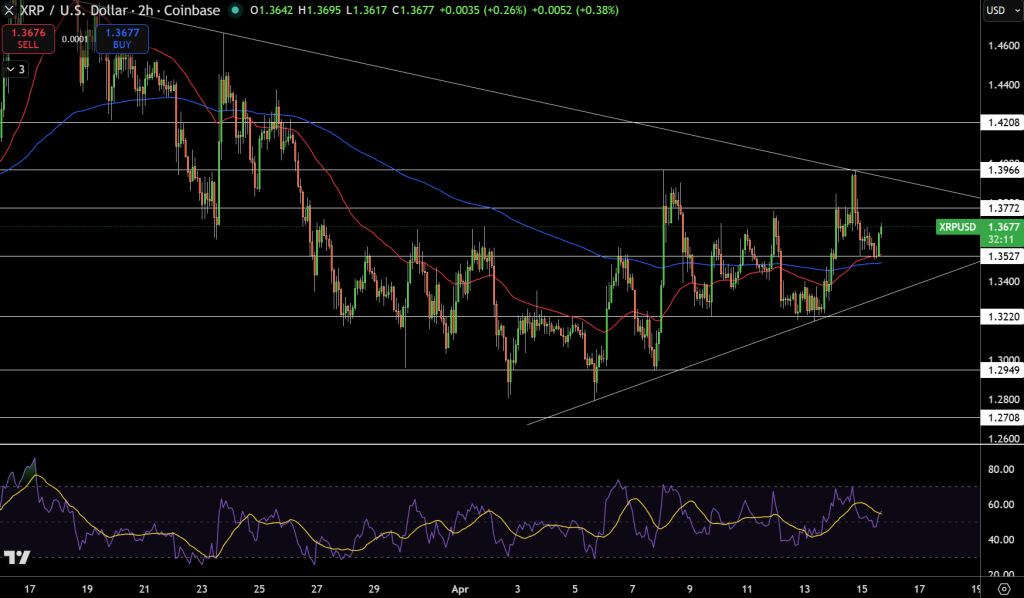Viewport: 1024px width, 598px height.
Task: Collapse the trading panel with the 3 chevron
Action: point(15,68)
